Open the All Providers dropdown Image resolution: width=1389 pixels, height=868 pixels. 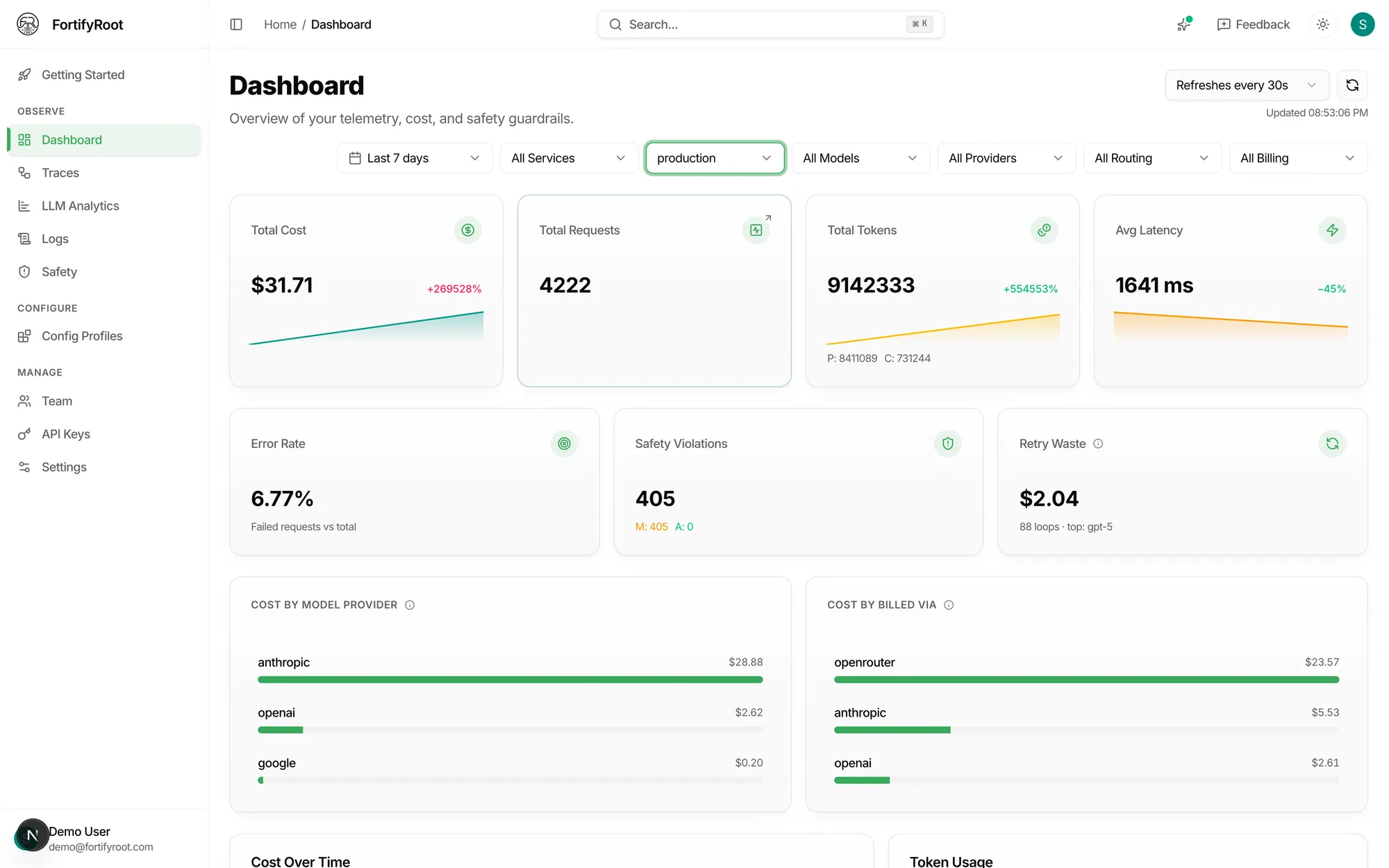coord(1006,158)
